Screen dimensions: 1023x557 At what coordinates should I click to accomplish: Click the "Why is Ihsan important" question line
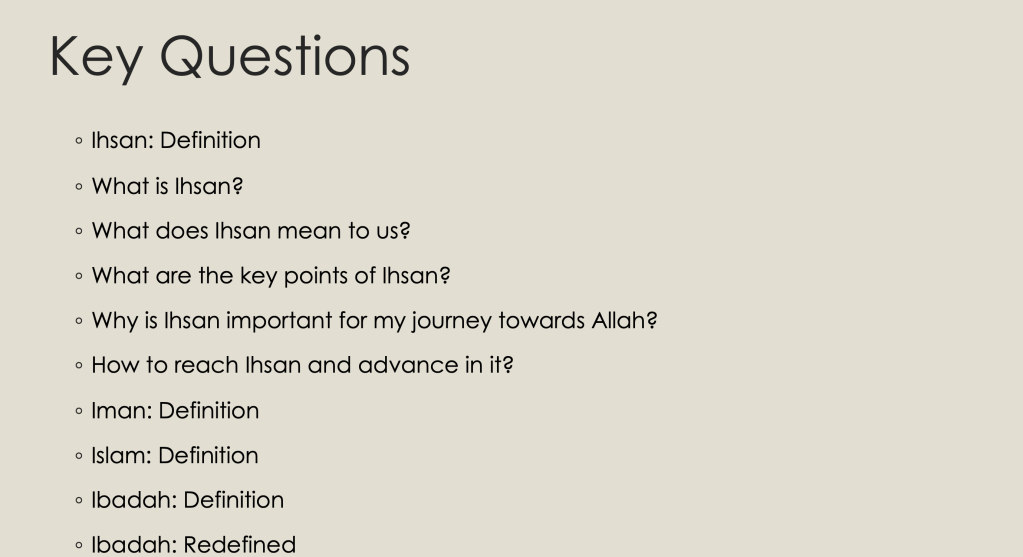pos(374,321)
